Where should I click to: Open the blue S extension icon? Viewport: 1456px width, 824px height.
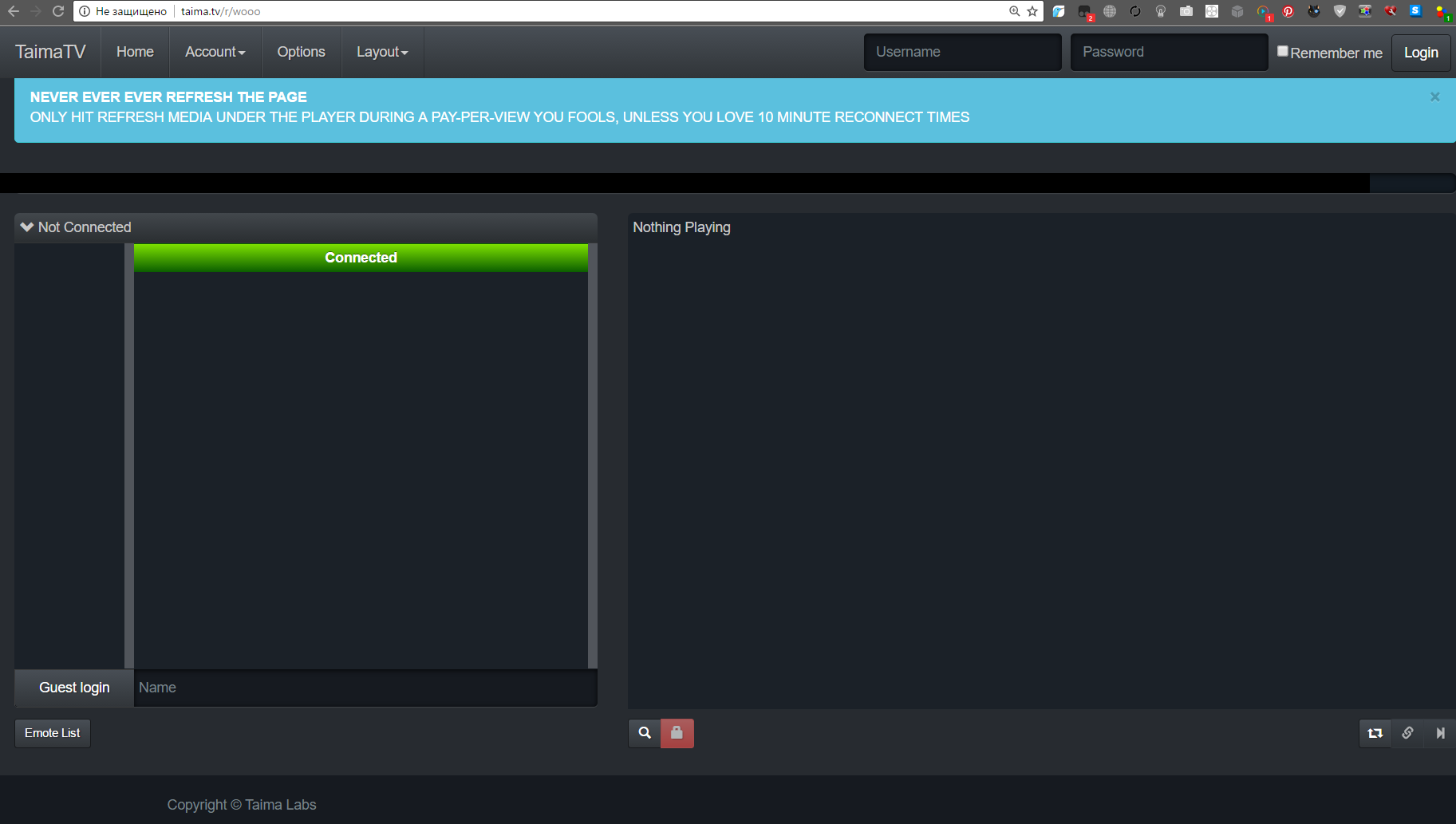click(x=1416, y=10)
